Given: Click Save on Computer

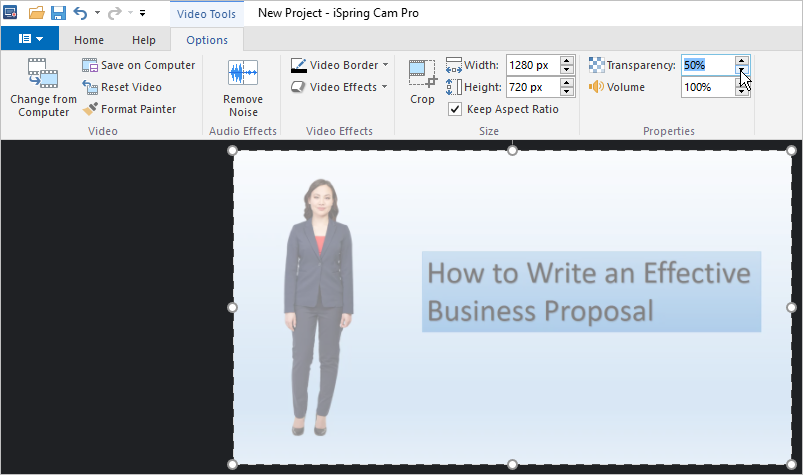Looking at the screenshot, I should point(139,65).
